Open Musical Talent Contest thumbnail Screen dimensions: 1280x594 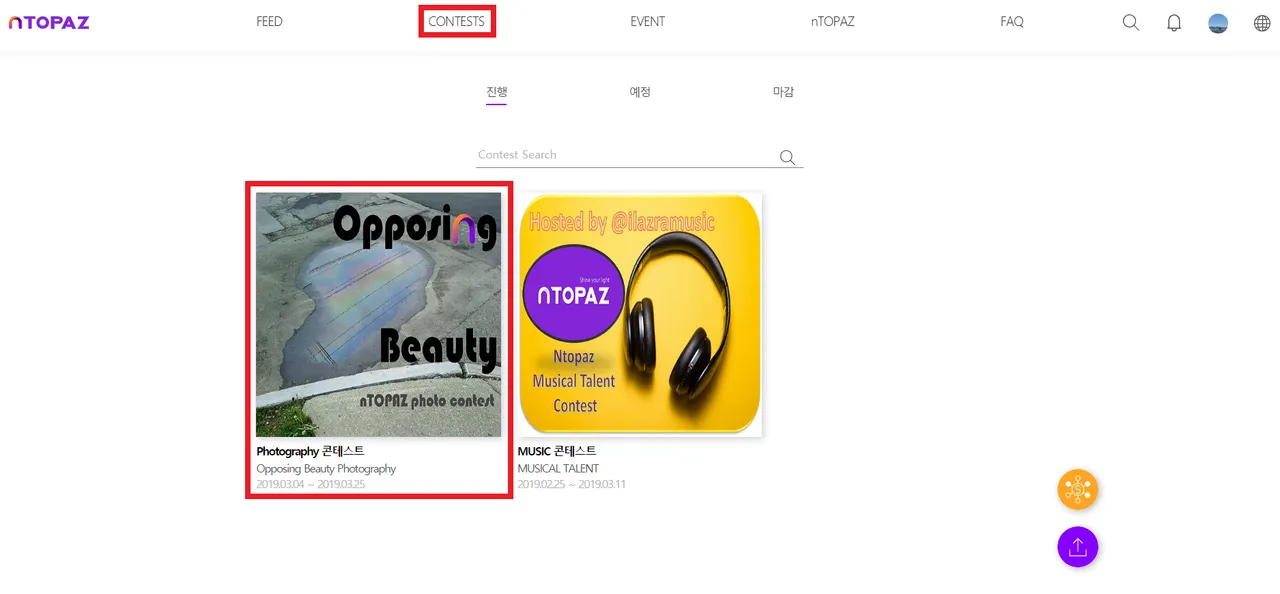point(640,314)
